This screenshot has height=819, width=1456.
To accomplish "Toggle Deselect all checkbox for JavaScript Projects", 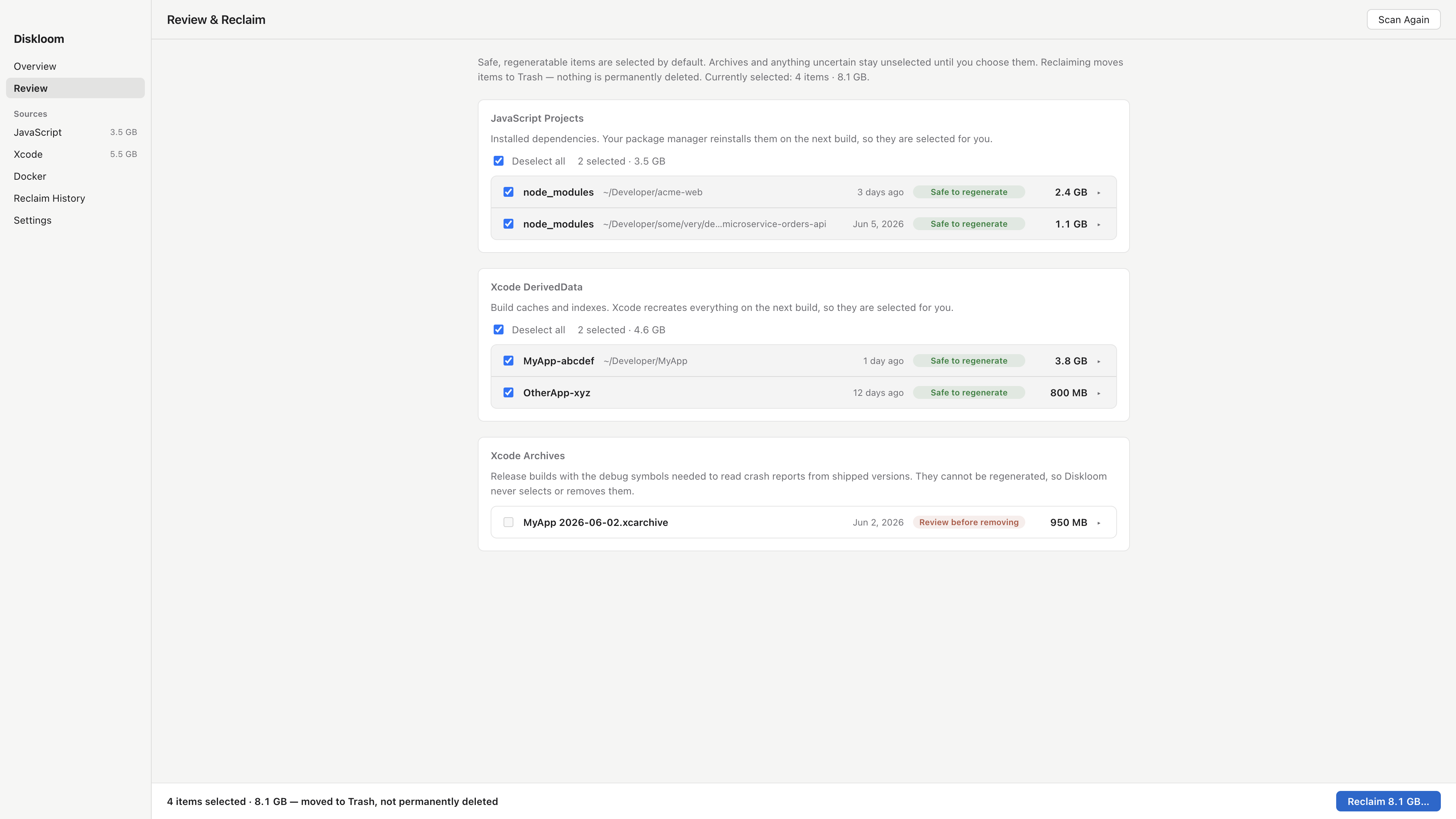I will coord(499,161).
